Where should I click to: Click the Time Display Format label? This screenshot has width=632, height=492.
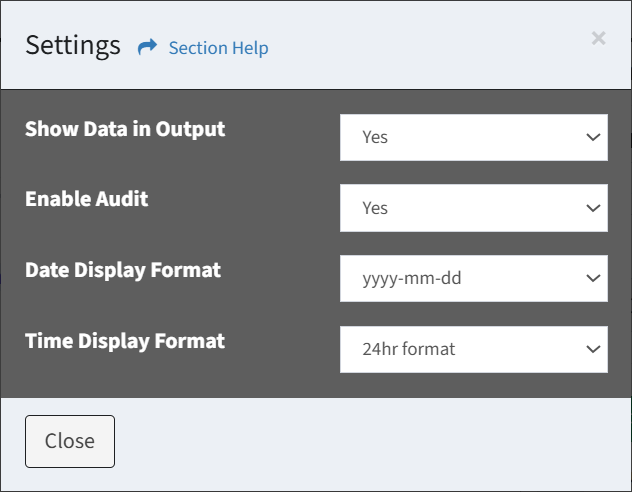coord(125,341)
